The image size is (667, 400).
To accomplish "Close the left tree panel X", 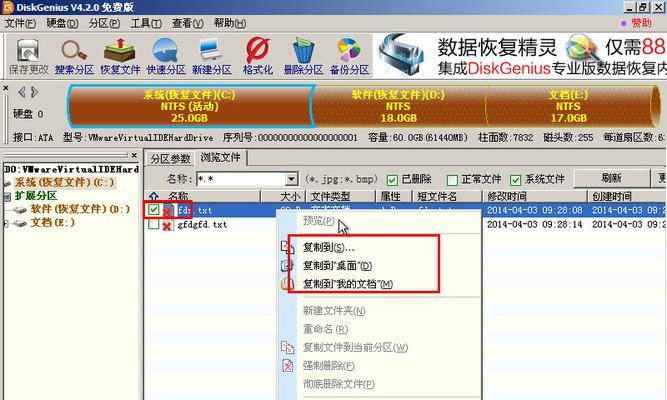I will (134, 155).
